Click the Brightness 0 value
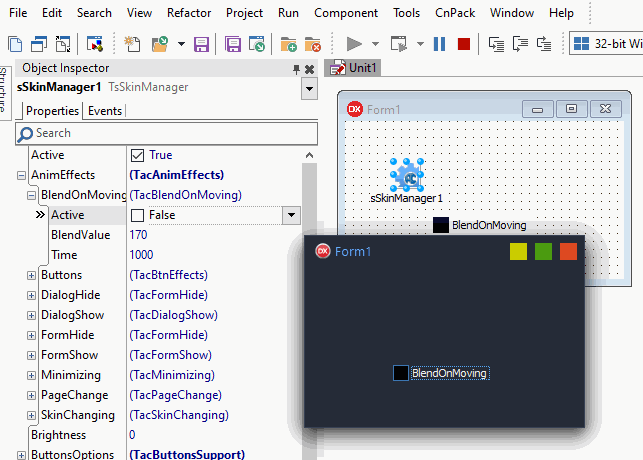 [132, 435]
